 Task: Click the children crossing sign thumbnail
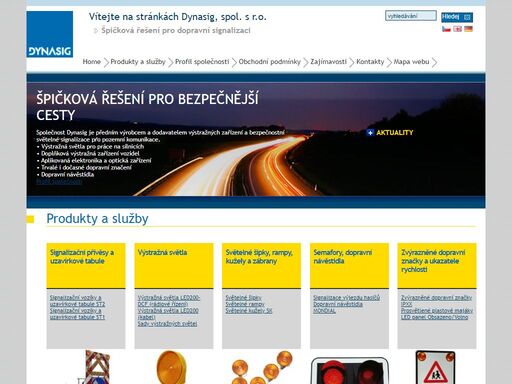click(435, 367)
